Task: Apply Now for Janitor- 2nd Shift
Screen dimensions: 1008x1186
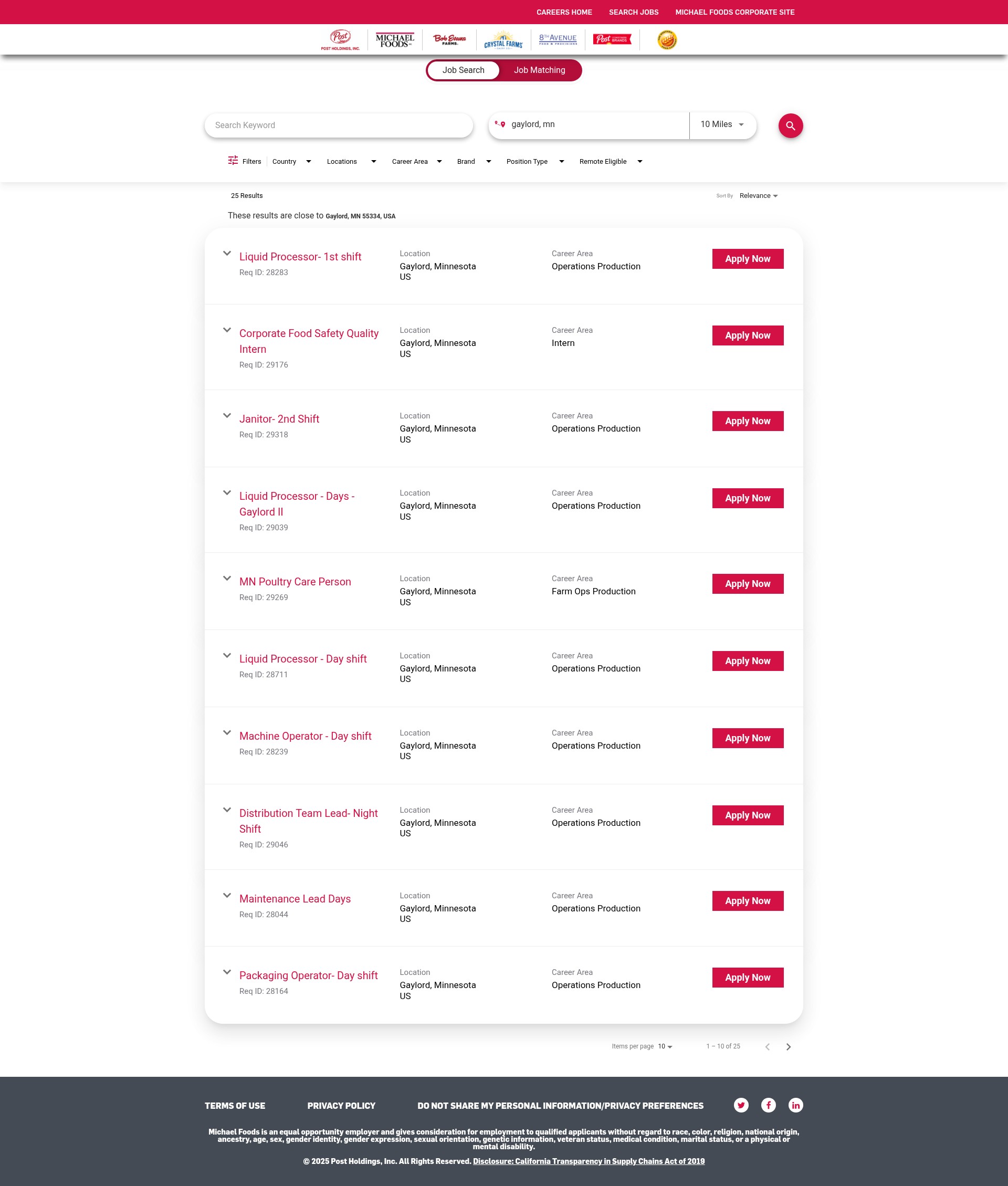Action: pos(748,421)
